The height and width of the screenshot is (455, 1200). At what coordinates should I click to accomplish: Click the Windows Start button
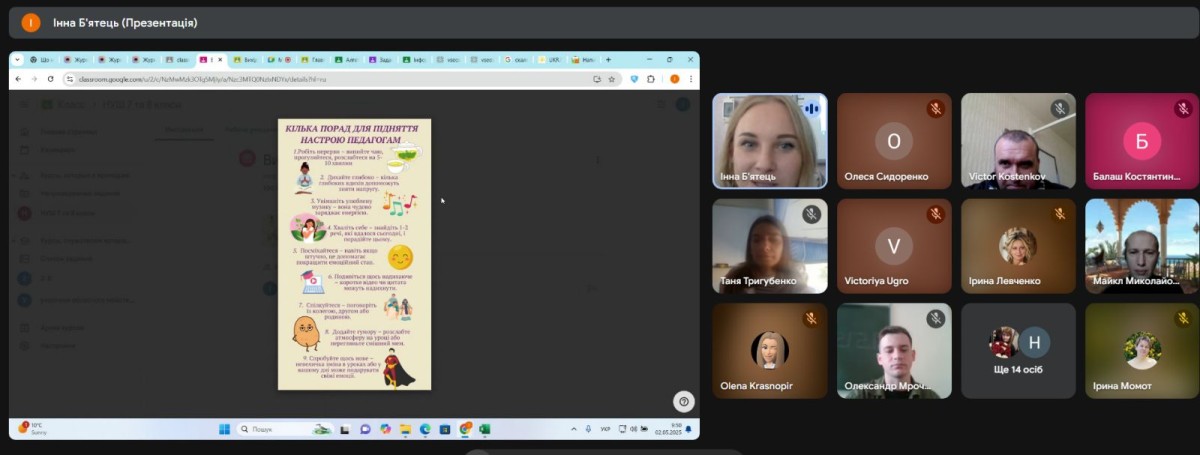click(x=225, y=429)
